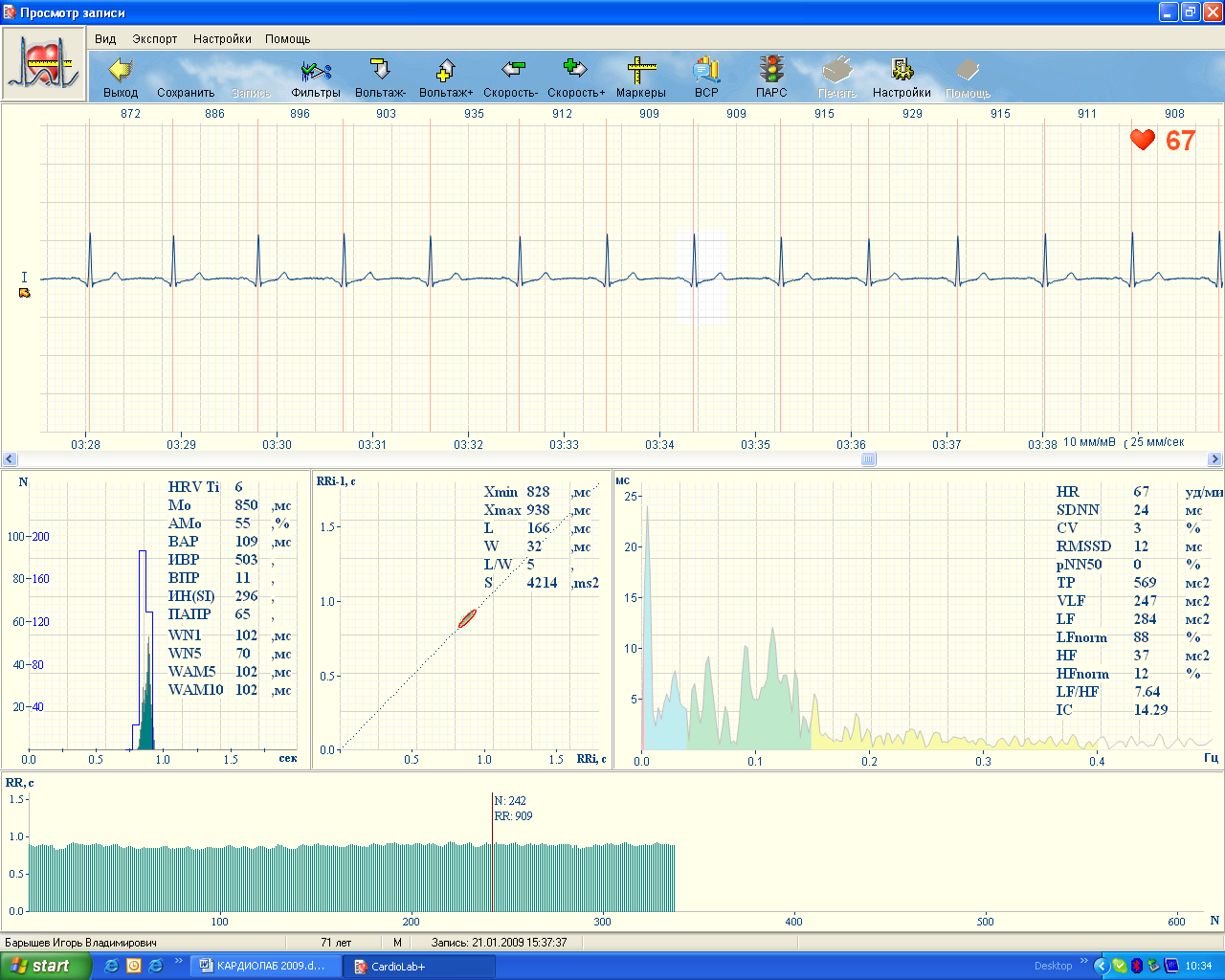The height and width of the screenshot is (980, 1225).
Task: Increase voltage with Вольтаж+ icon
Action: point(445,71)
